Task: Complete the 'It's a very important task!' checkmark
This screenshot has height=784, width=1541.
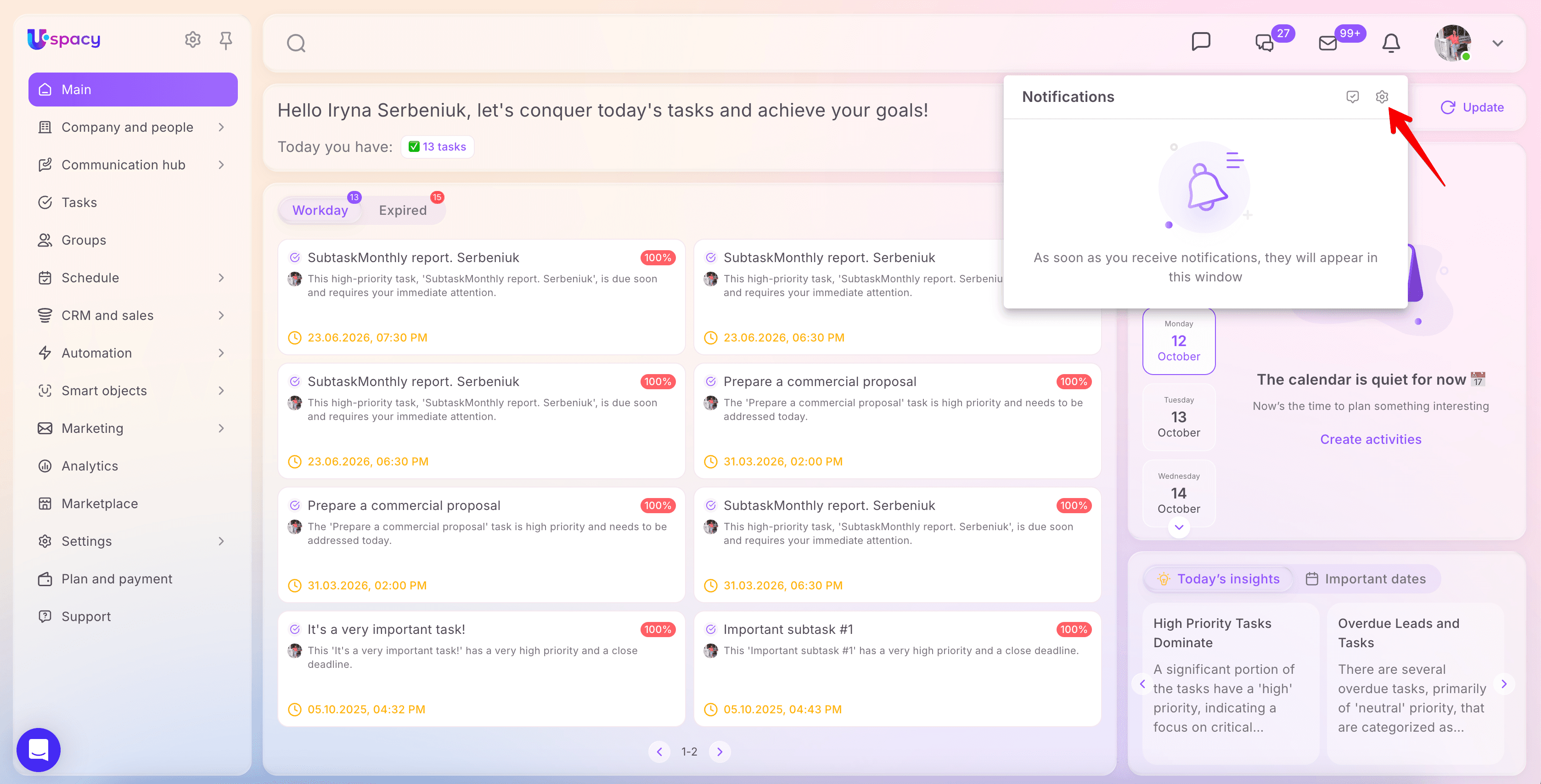Action: [x=295, y=629]
